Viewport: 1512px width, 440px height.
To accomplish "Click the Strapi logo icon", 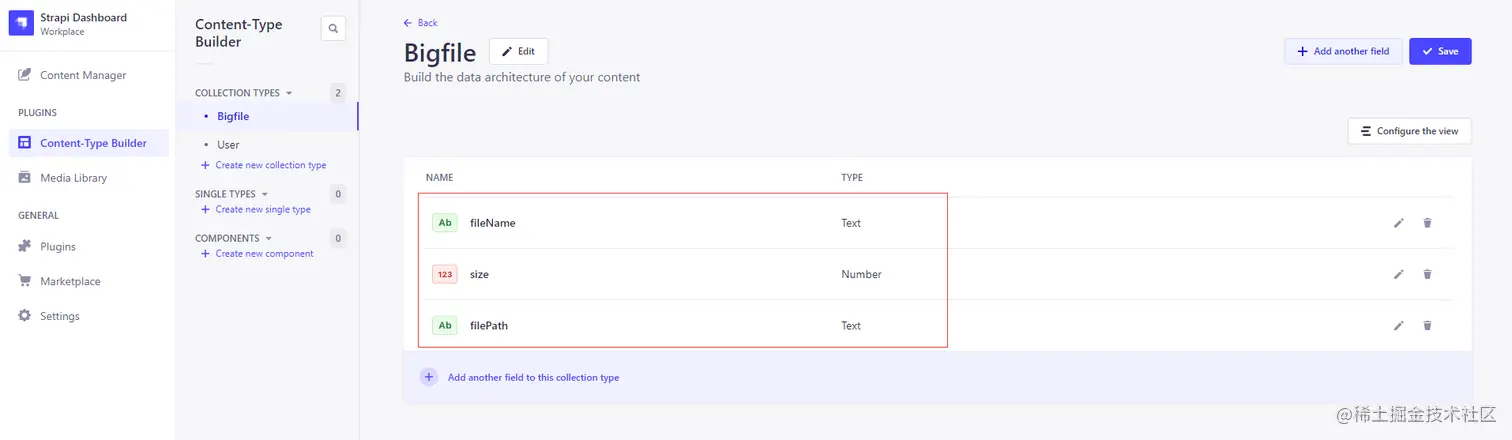I will pos(22,24).
